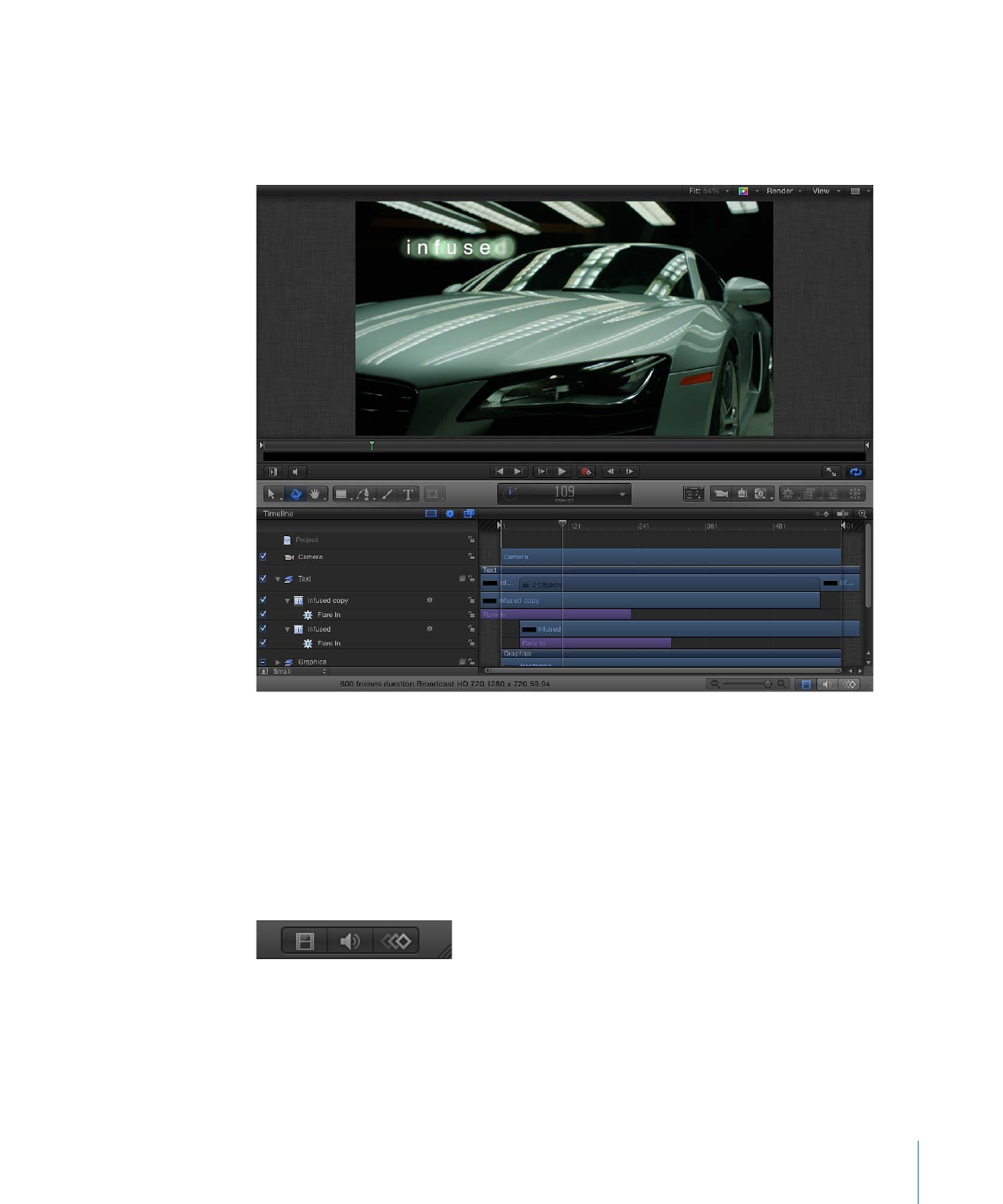Disable the infused copy layer checkbox
1003x1204 pixels.
click(x=263, y=599)
